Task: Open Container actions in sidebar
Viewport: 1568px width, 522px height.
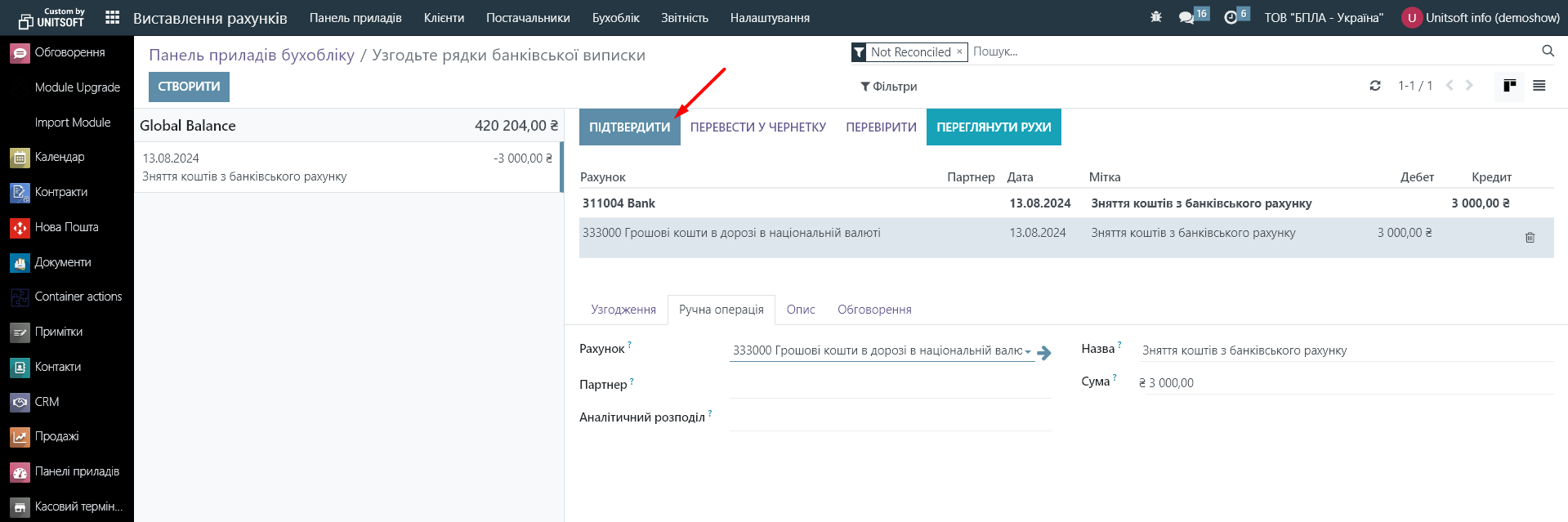Action: point(67,297)
